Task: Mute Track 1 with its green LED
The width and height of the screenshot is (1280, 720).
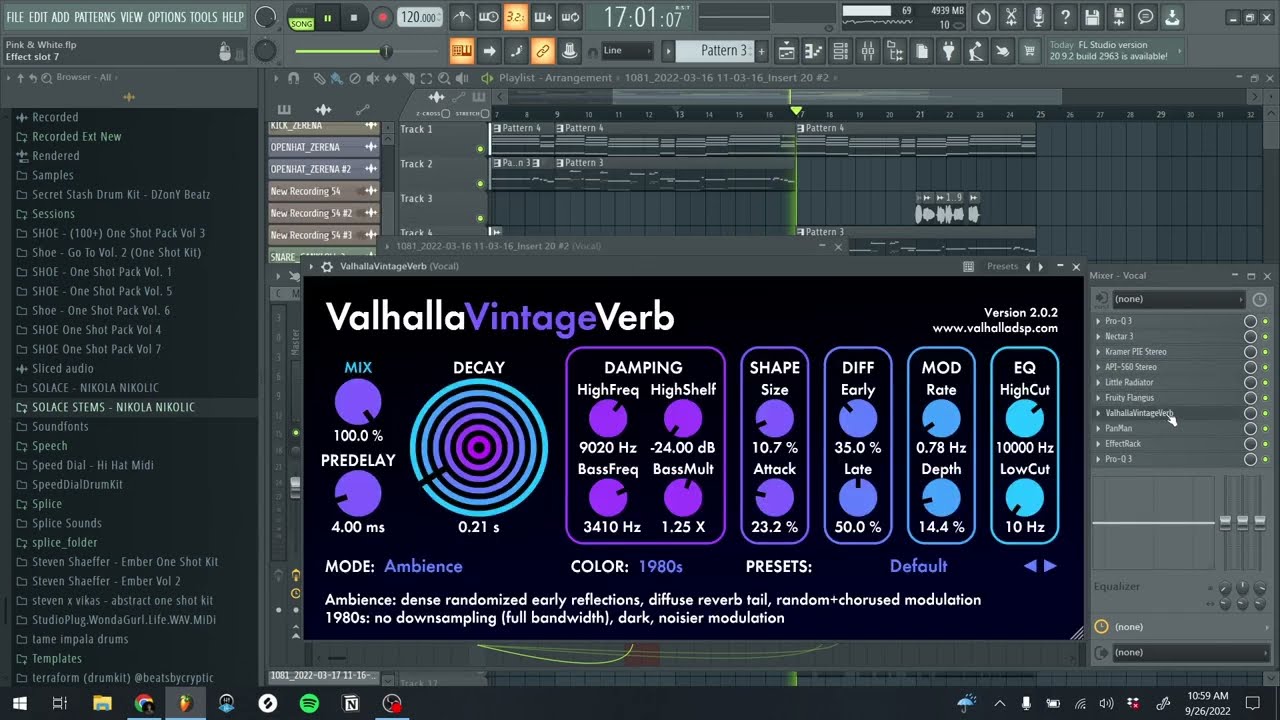Action: 481,149
